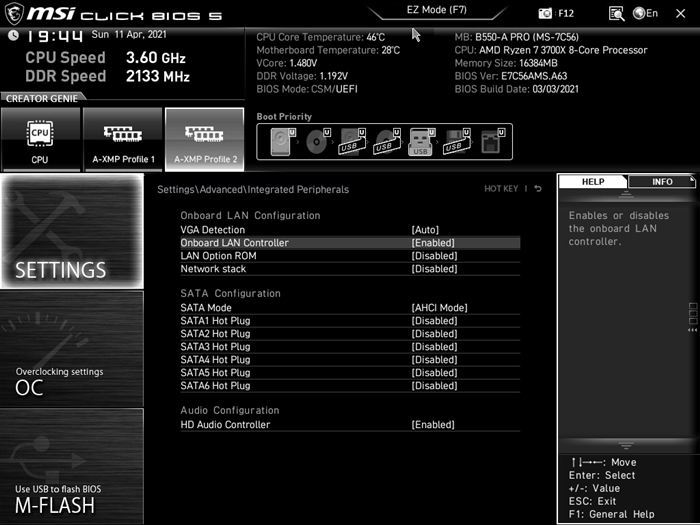Click the CPU Speed 3.60 GHz value
Image resolution: width=700 pixels, height=525 pixels.
155,58
